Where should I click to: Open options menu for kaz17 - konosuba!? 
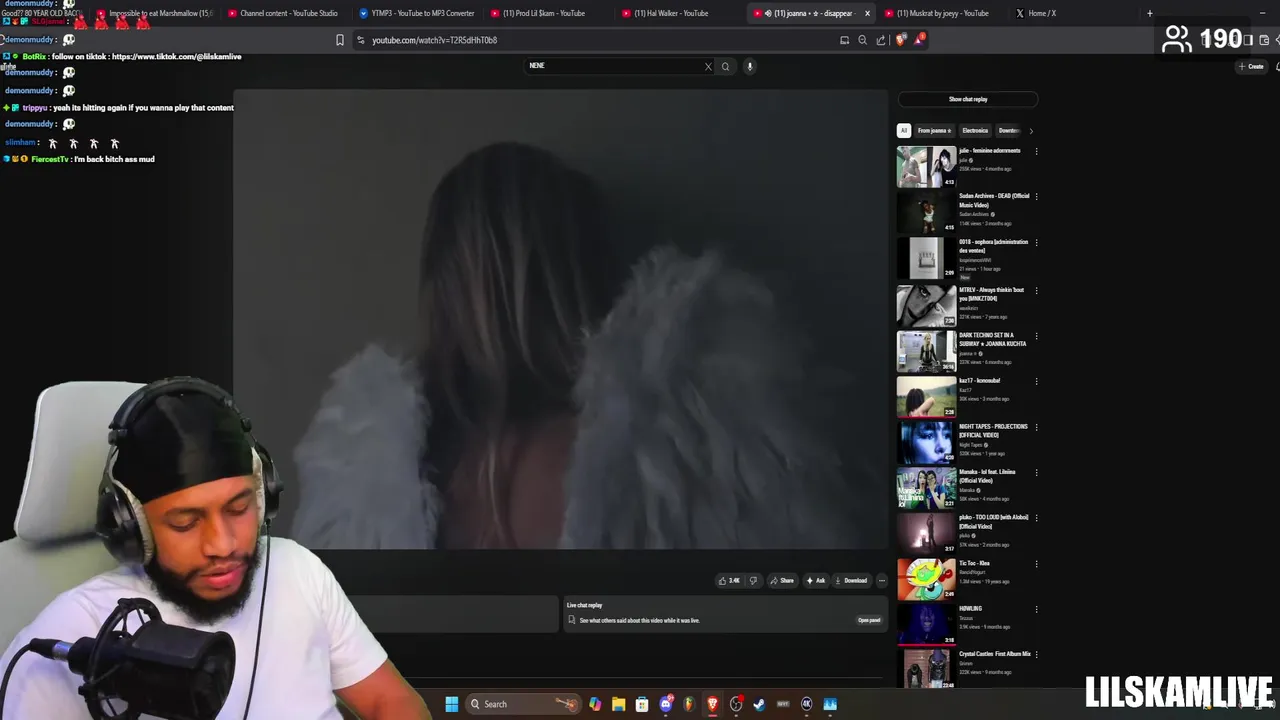pyautogui.click(x=1036, y=382)
